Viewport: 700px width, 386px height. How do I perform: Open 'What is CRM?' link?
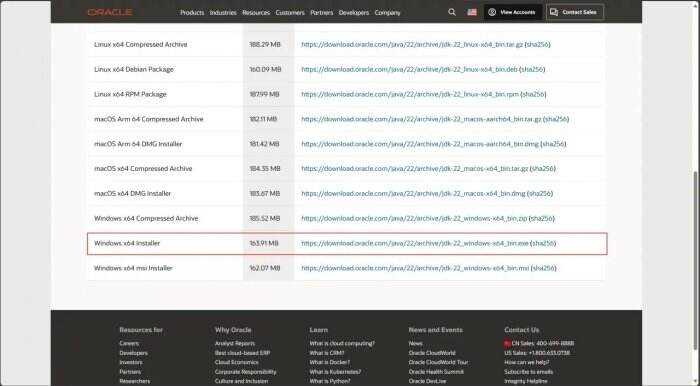pyautogui.click(x=327, y=353)
